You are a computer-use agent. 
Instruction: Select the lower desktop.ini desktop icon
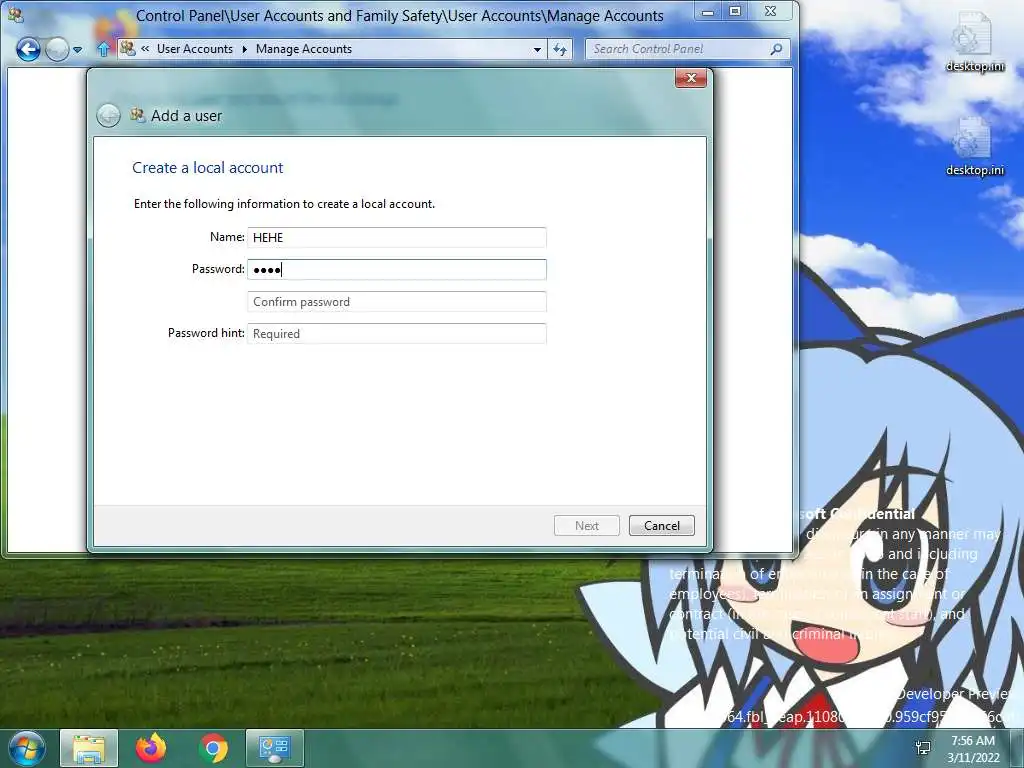974,147
